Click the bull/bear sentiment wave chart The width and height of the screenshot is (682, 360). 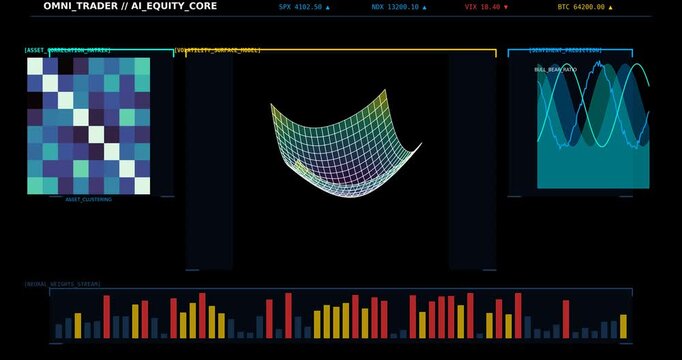[x=593, y=125]
